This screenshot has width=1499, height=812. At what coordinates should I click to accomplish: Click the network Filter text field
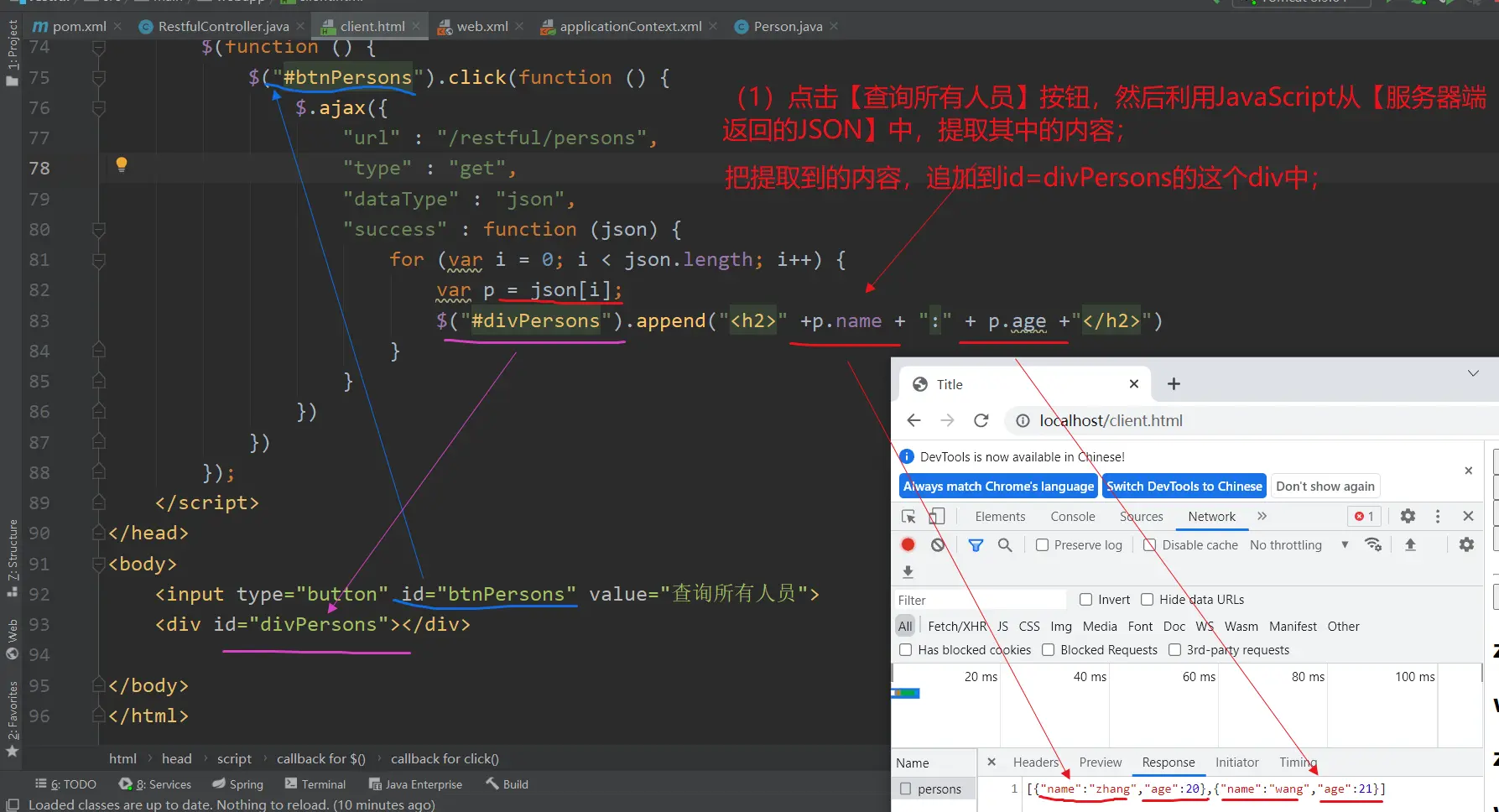tap(980, 600)
